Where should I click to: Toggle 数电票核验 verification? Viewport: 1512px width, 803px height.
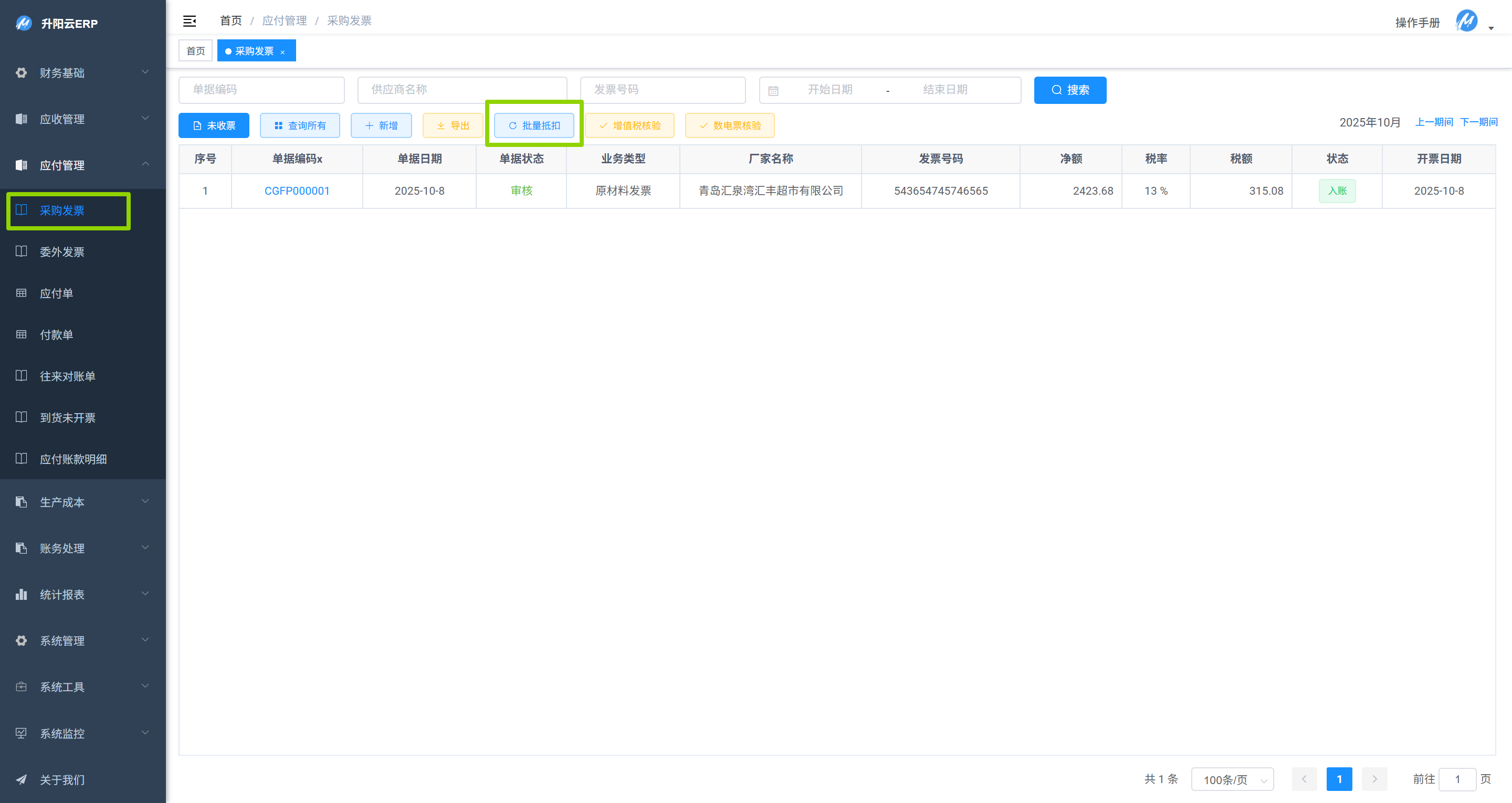[729, 125]
